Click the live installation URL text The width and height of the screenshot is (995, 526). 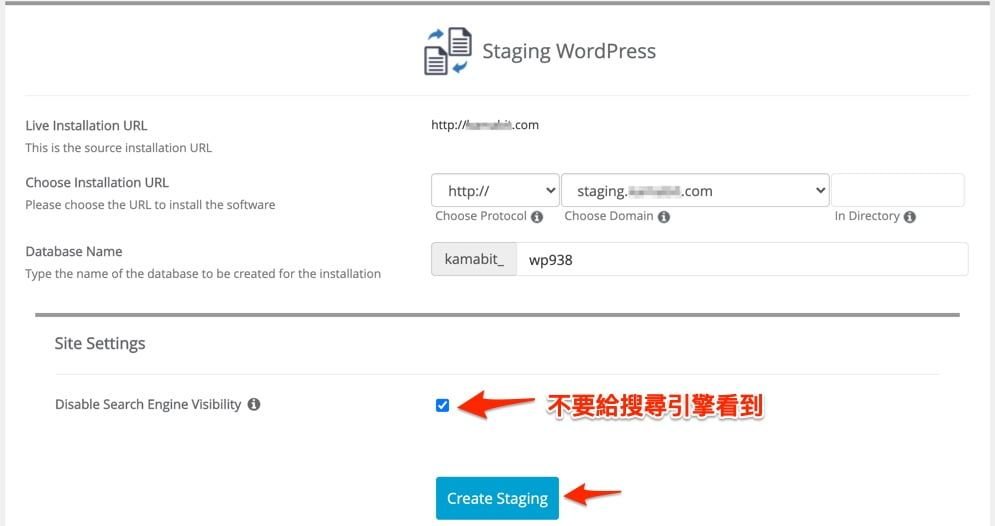click(485, 125)
